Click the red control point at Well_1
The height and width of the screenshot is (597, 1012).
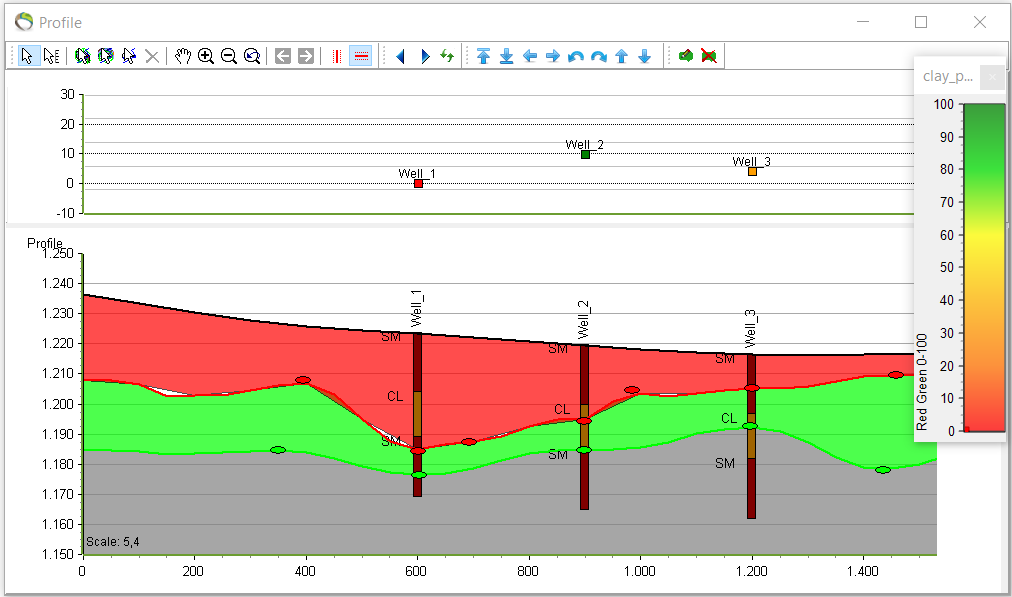pos(418,451)
